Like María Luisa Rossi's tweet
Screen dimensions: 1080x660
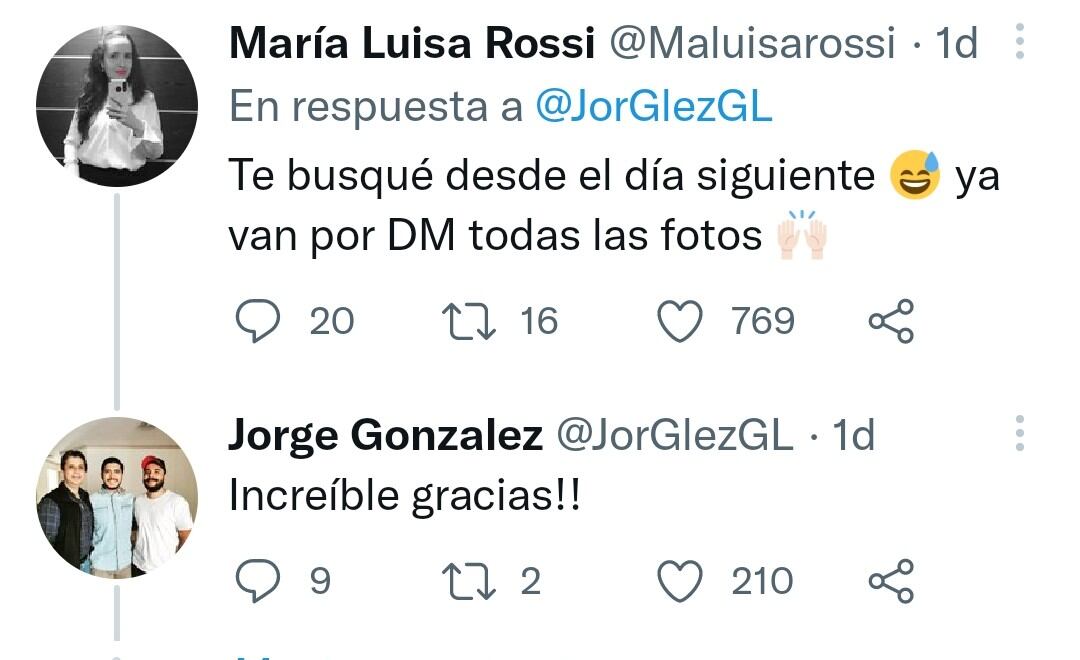(680, 321)
